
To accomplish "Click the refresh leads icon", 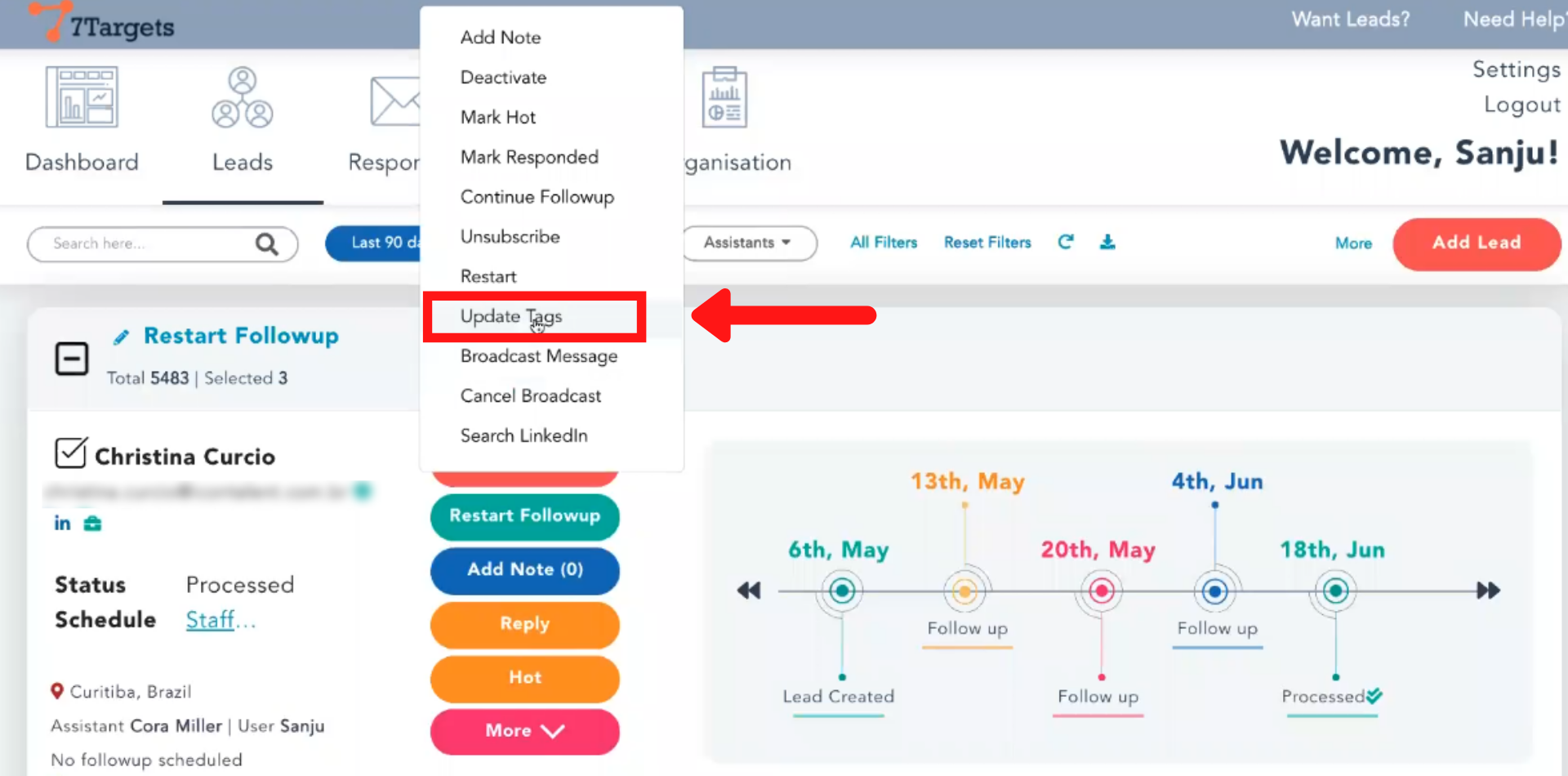I will pyautogui.click(x=1066, y=242).
